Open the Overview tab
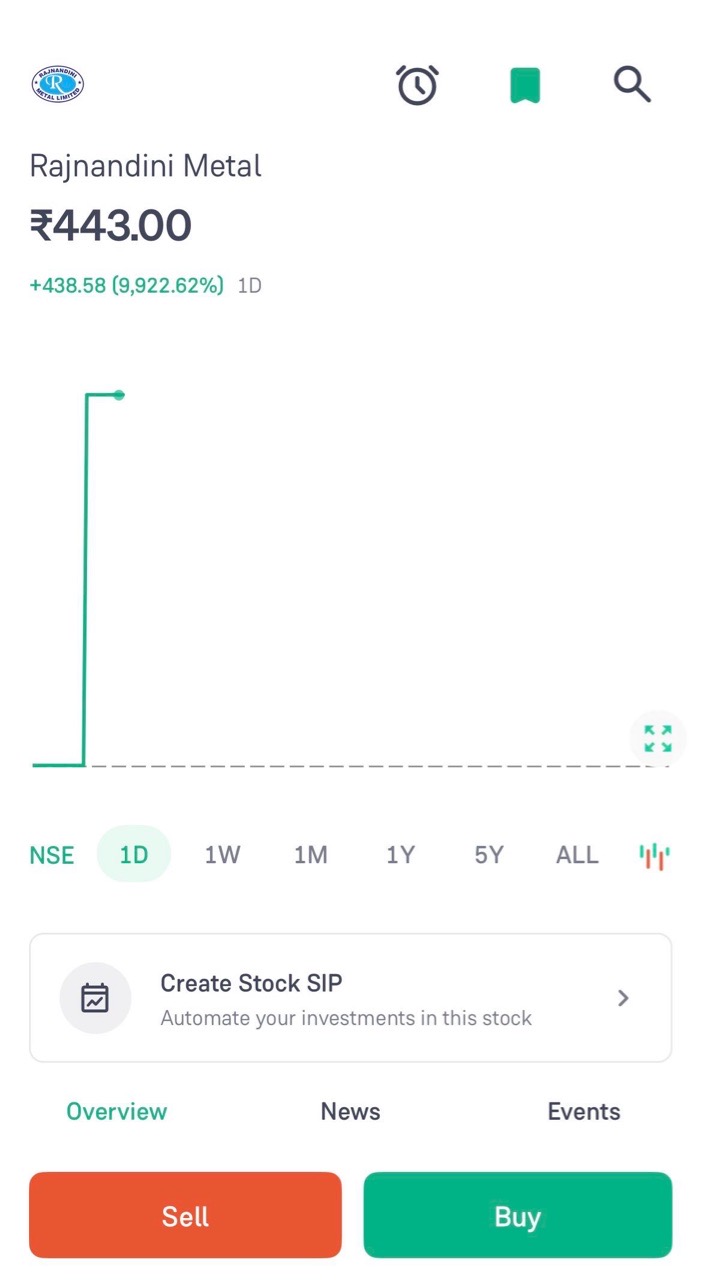 [117, 1111]
